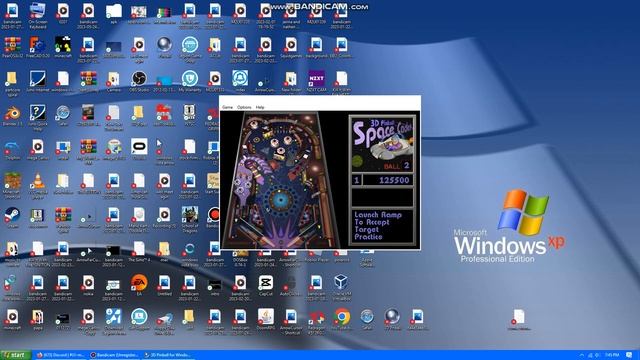The width and height of the screenshot is (640, 360).
Task: Open the Oculus desktop shortcut
Action: (139, 149)
